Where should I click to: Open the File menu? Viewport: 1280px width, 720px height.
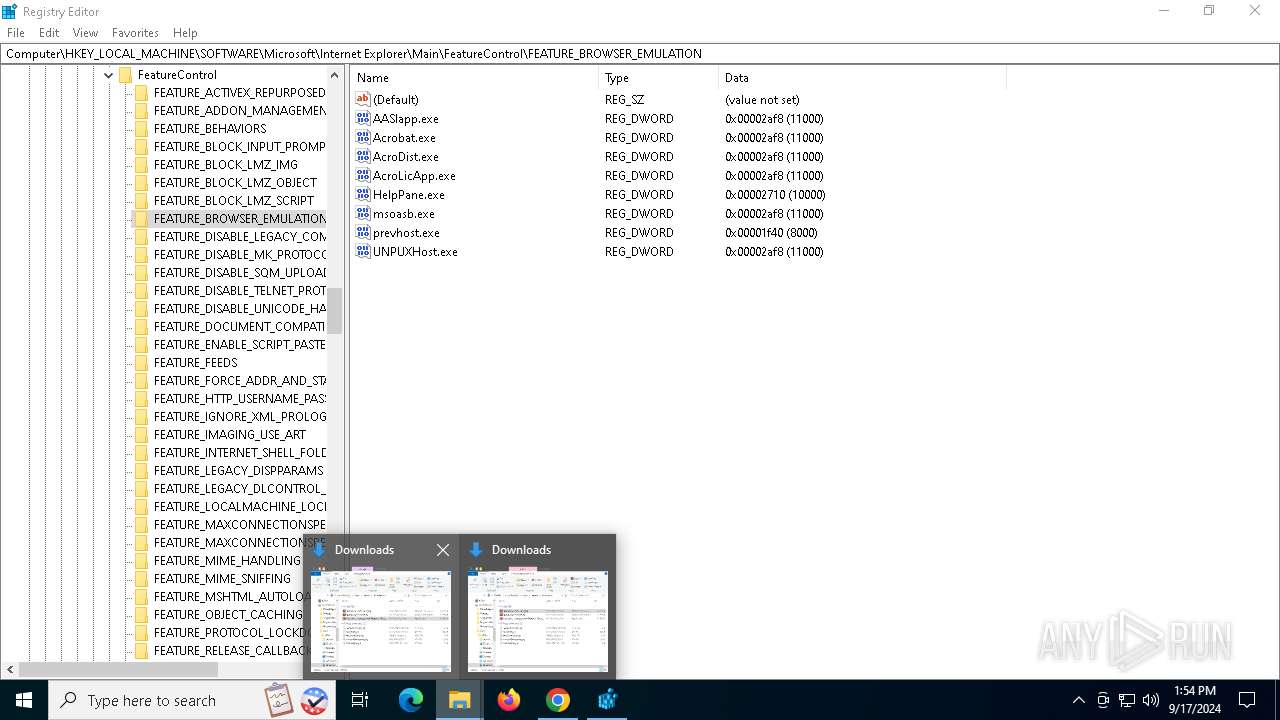pyautogui.click(x=16, y=33)
